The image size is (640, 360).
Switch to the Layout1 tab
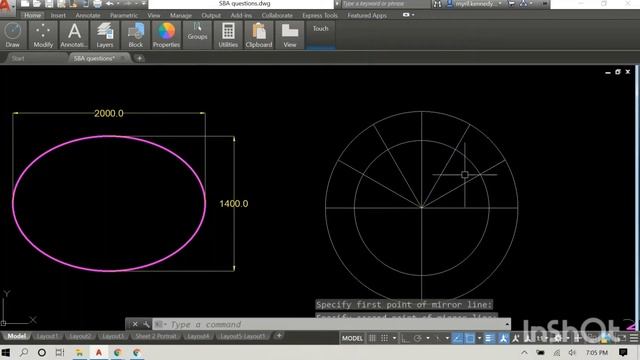[47, 336]
